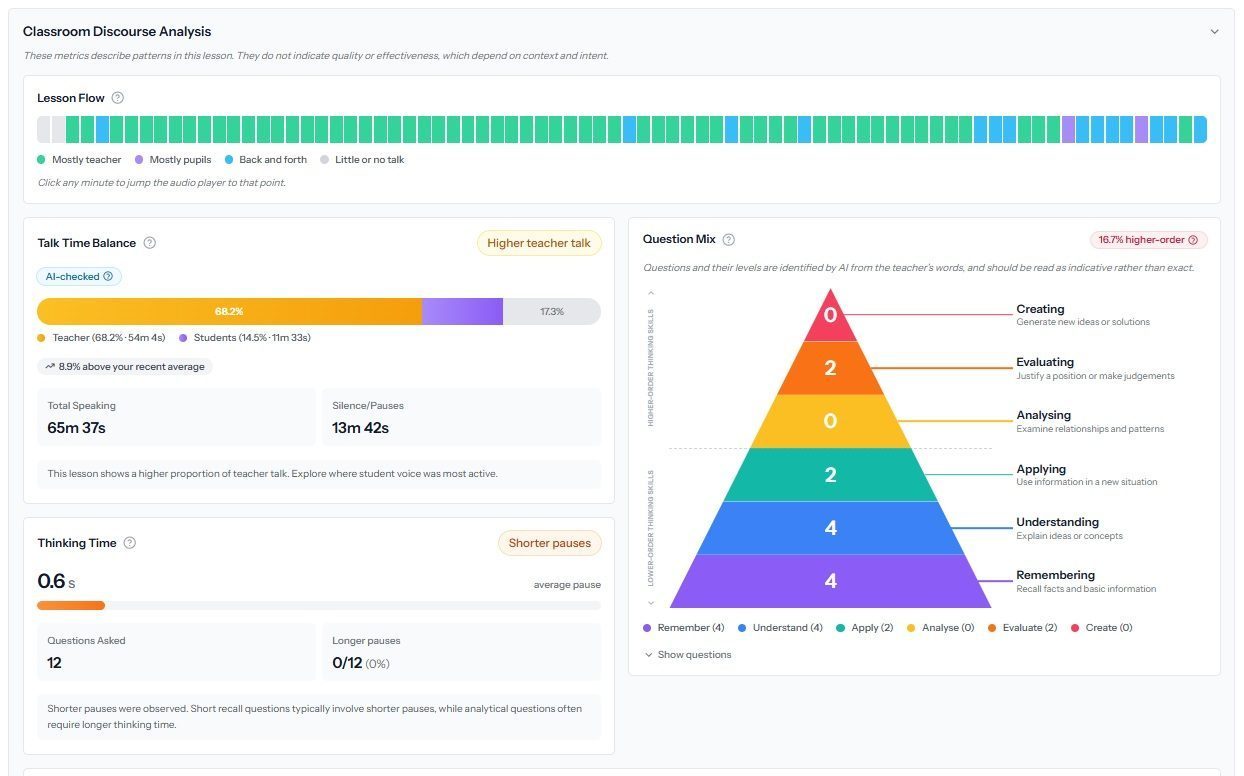This screenshot has height=776, width=1244.
Task: Click the grey 17.3% silence bar segment
Action: tap(552, 311)
